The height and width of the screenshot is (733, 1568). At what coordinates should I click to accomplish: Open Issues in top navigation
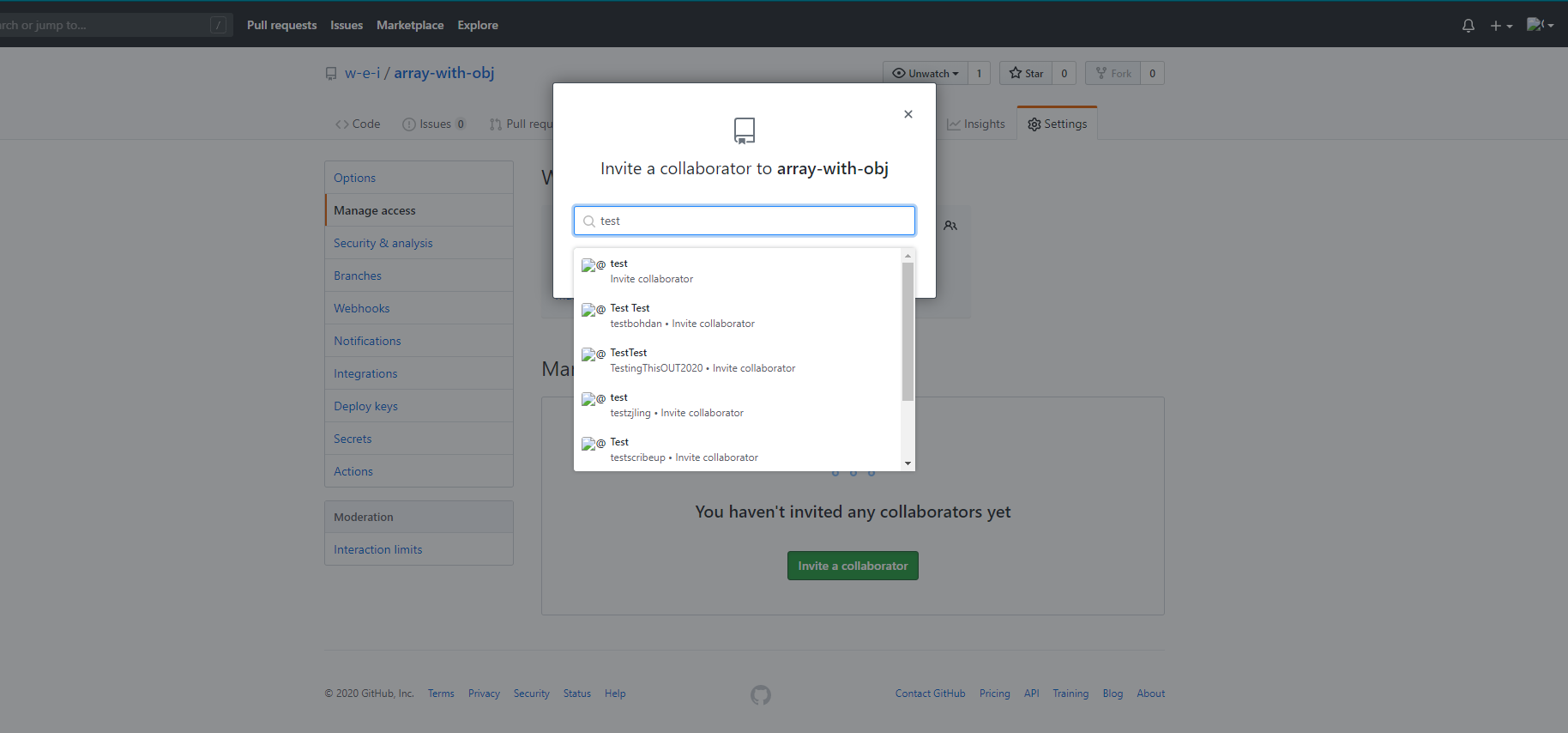coord(347,25)
